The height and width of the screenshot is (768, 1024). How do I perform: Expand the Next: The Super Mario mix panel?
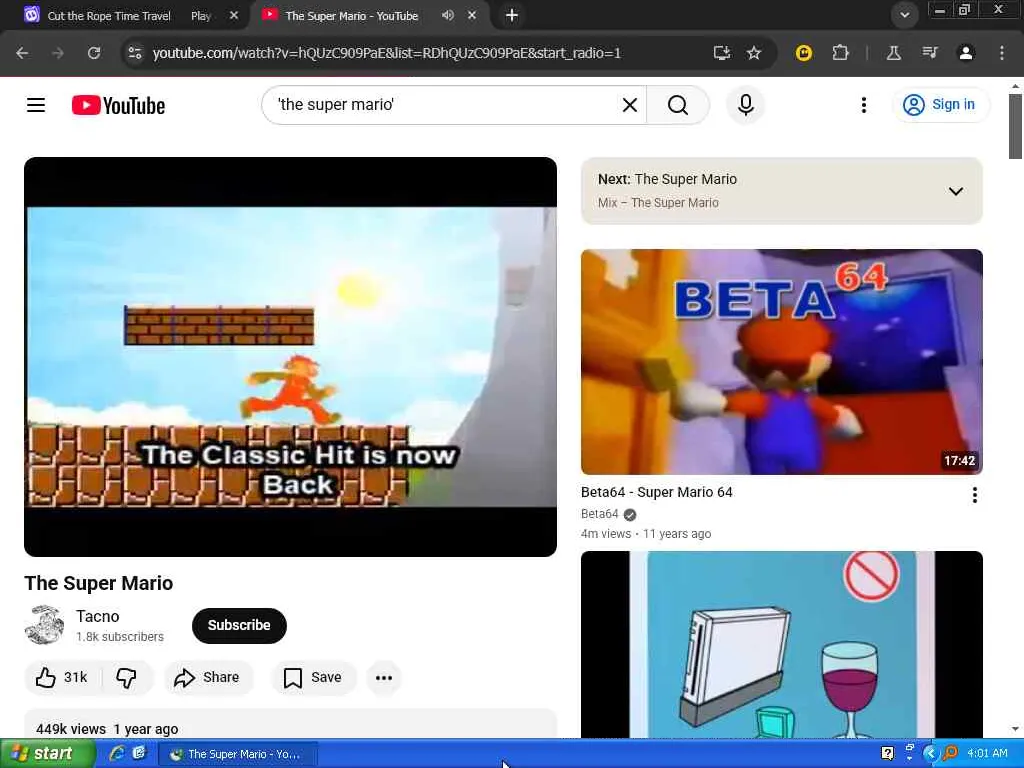point(955,191)
